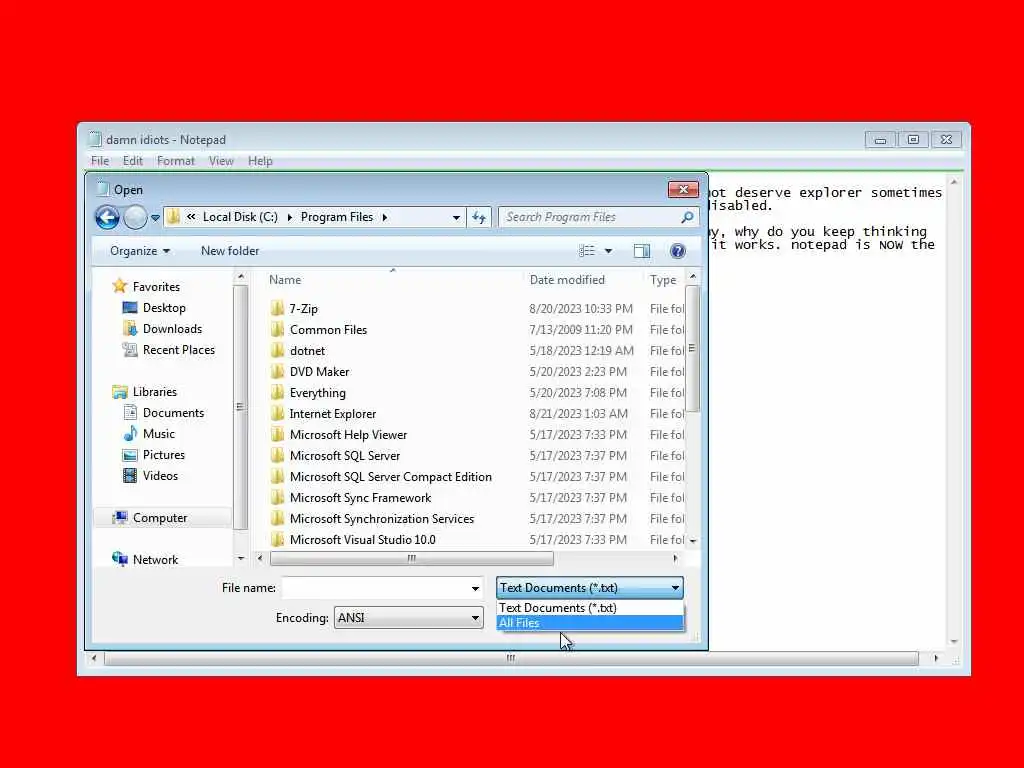
Task: Open the recent locations arrow beside Forward
Action: pos(155,217)
